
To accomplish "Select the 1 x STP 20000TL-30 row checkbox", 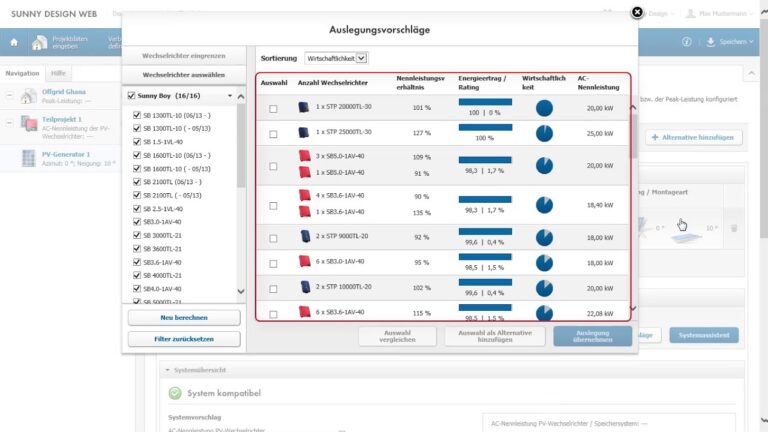I will point(273,108).
